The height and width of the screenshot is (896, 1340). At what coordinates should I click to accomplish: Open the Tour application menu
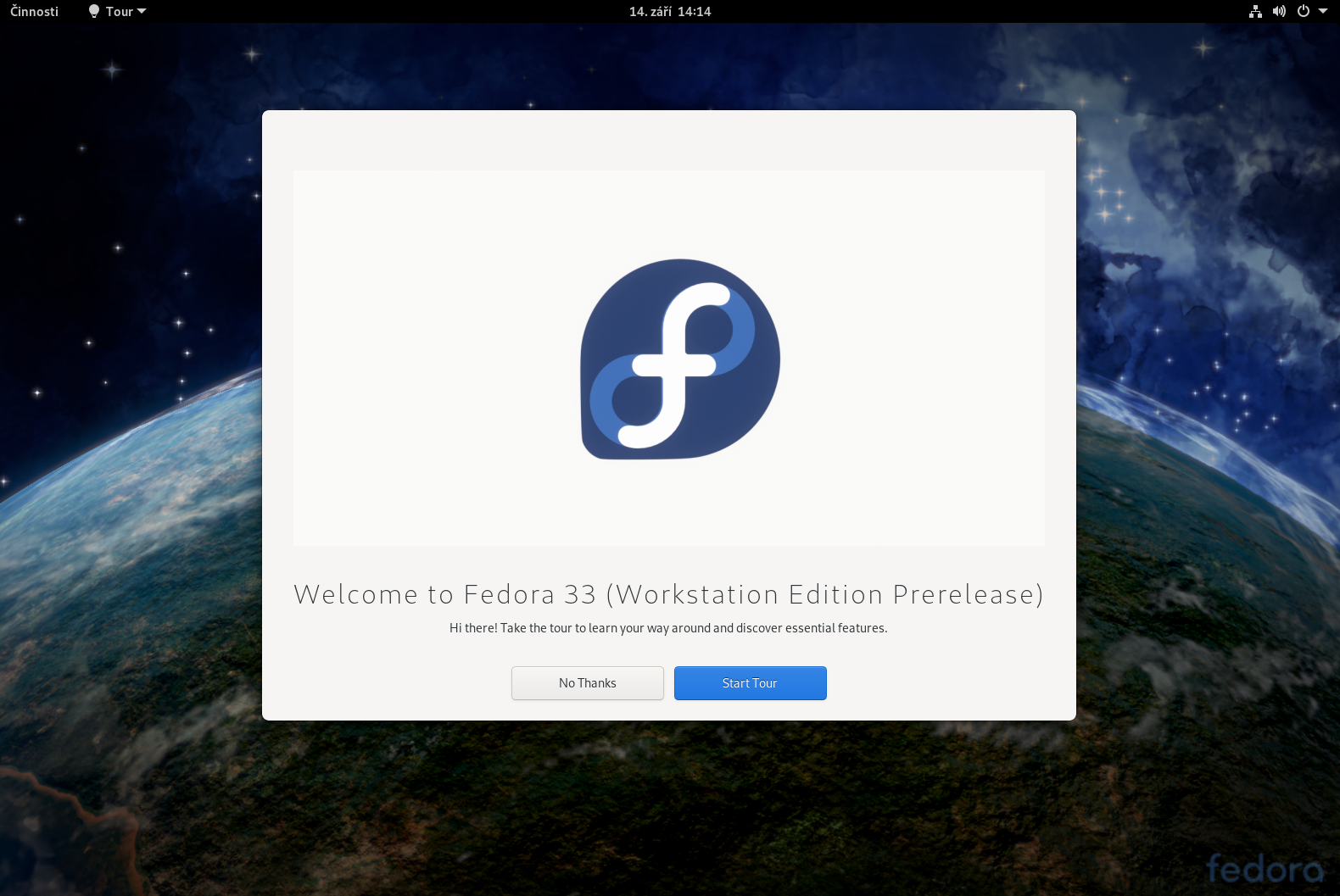point(118,11)
